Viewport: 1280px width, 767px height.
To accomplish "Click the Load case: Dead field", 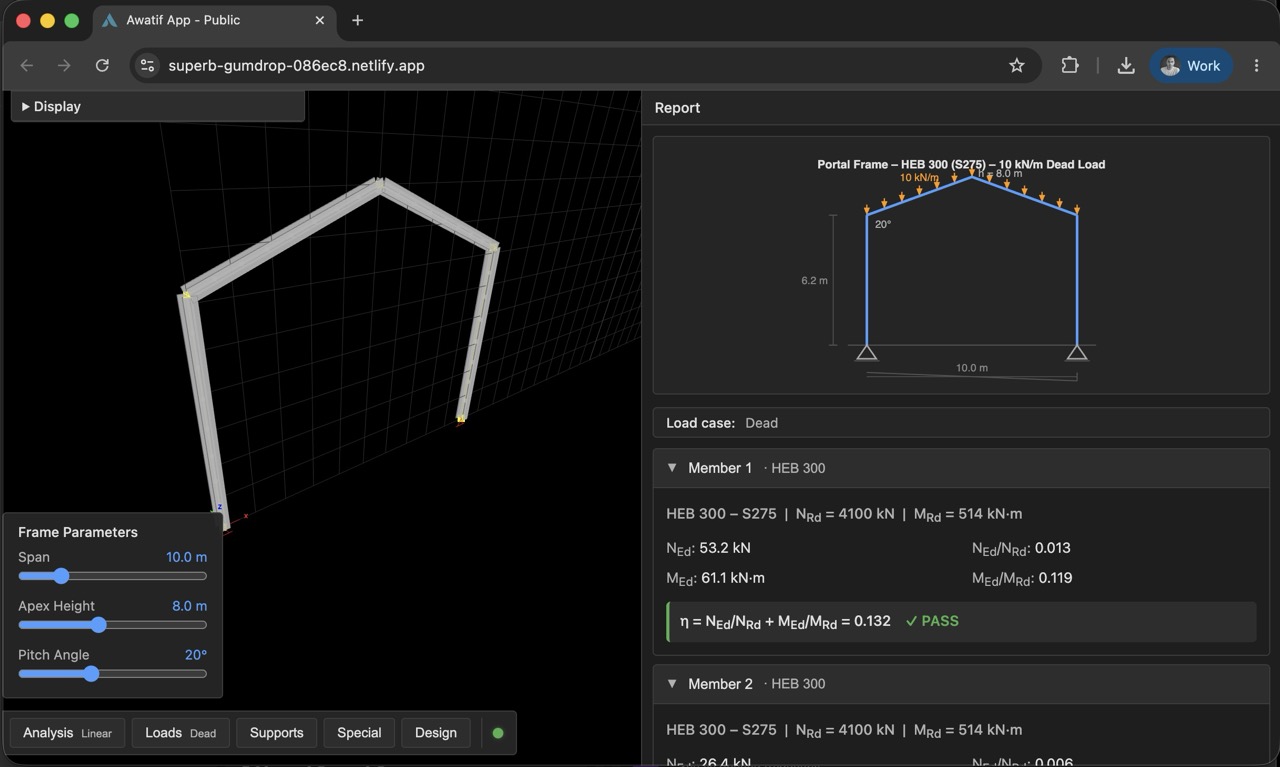I will pos(961,423).
